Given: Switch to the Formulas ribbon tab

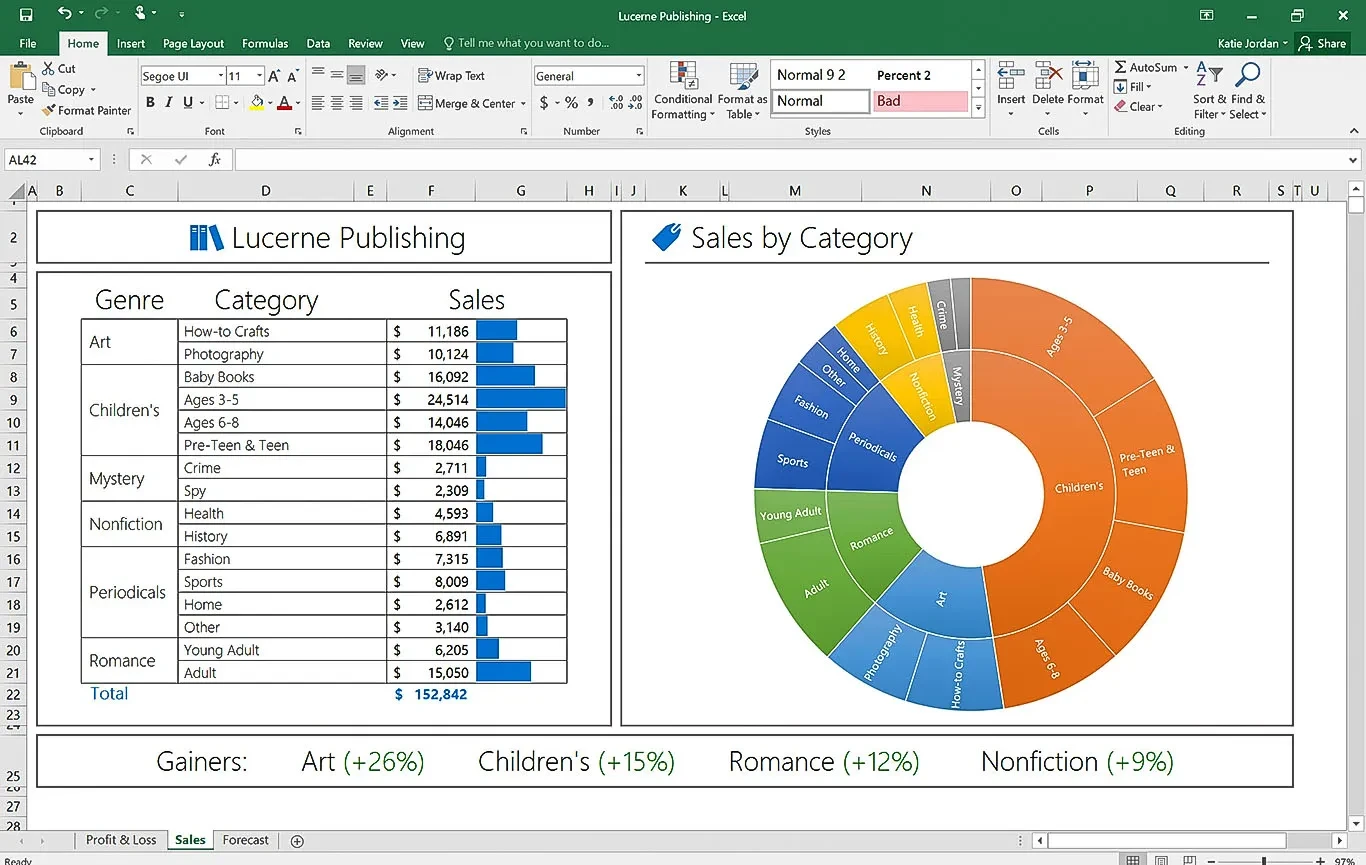Looking at the screenshot, I should point(264,43).
